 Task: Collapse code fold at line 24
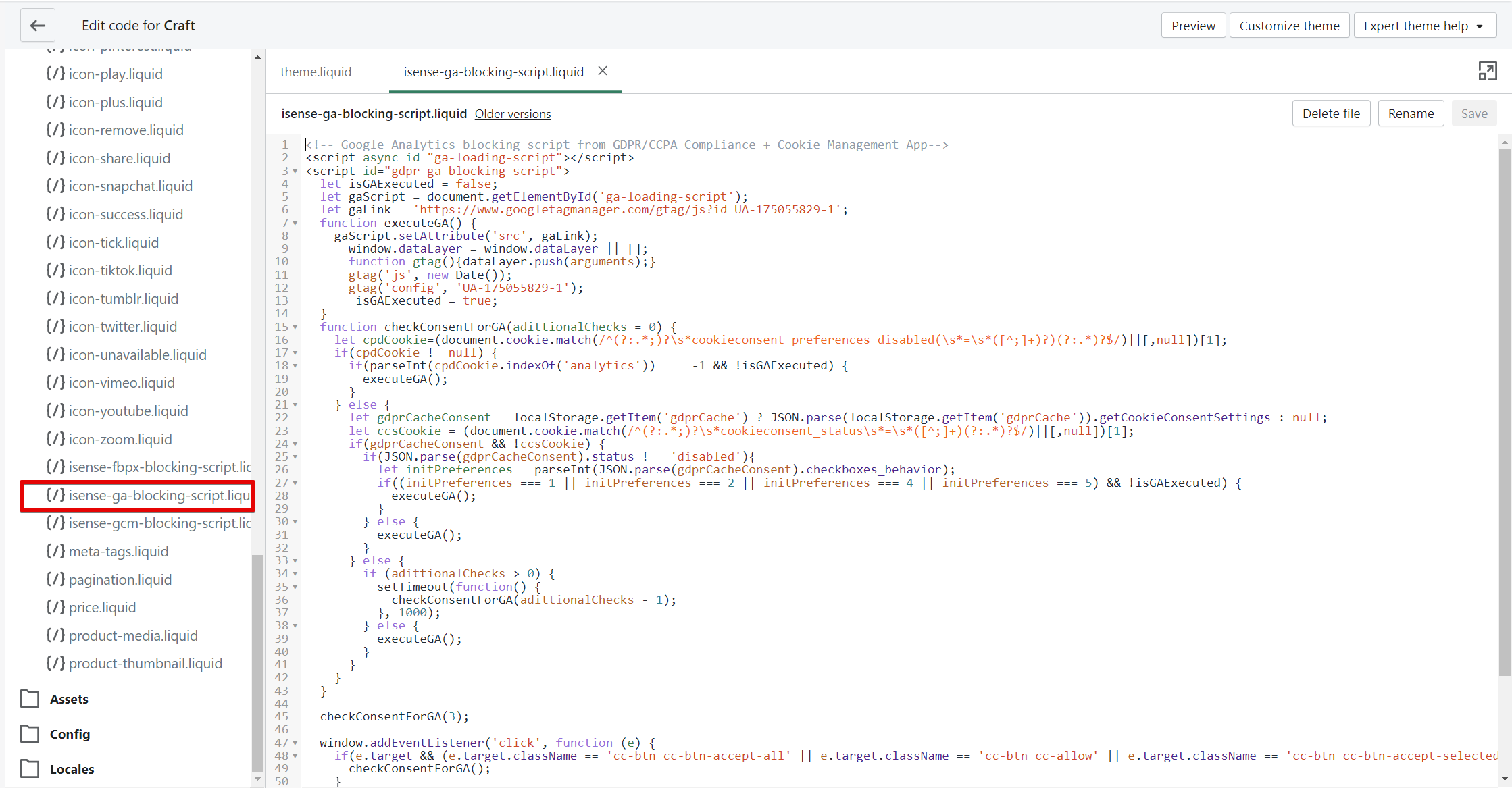(x=295, y=444)
